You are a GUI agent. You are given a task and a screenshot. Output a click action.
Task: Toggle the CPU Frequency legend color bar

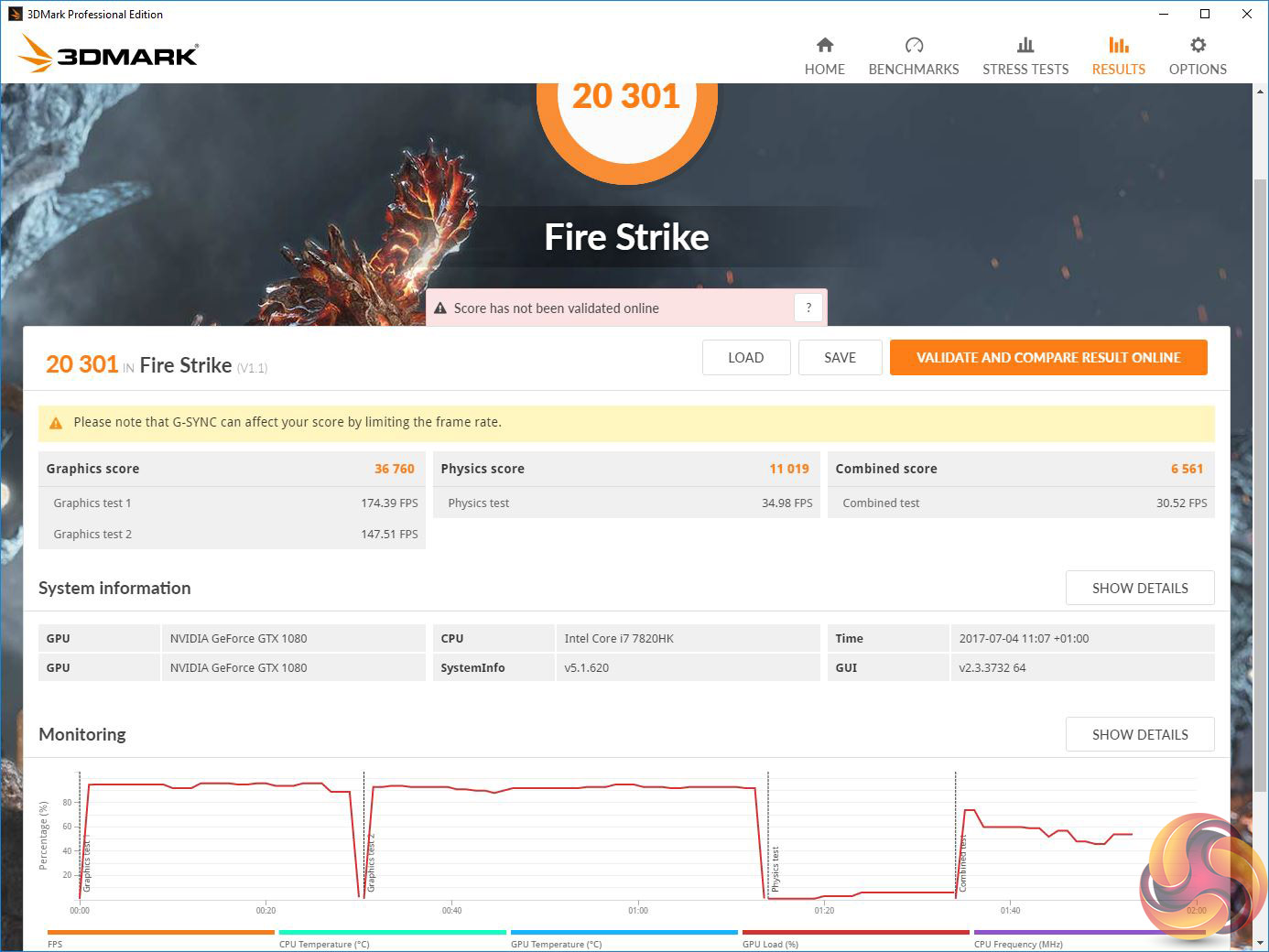[x=1088, y=933]
